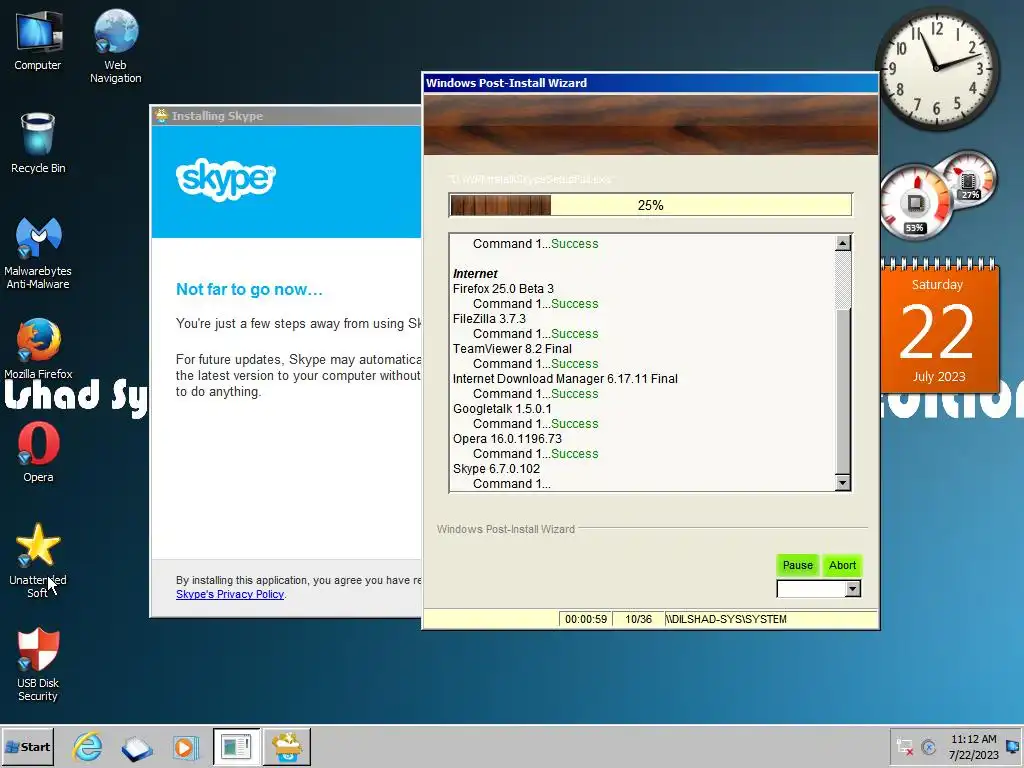Select the Skype 6.7.0.102 log entry
The image size is (1024, 768).
click(x=496, y=469)
